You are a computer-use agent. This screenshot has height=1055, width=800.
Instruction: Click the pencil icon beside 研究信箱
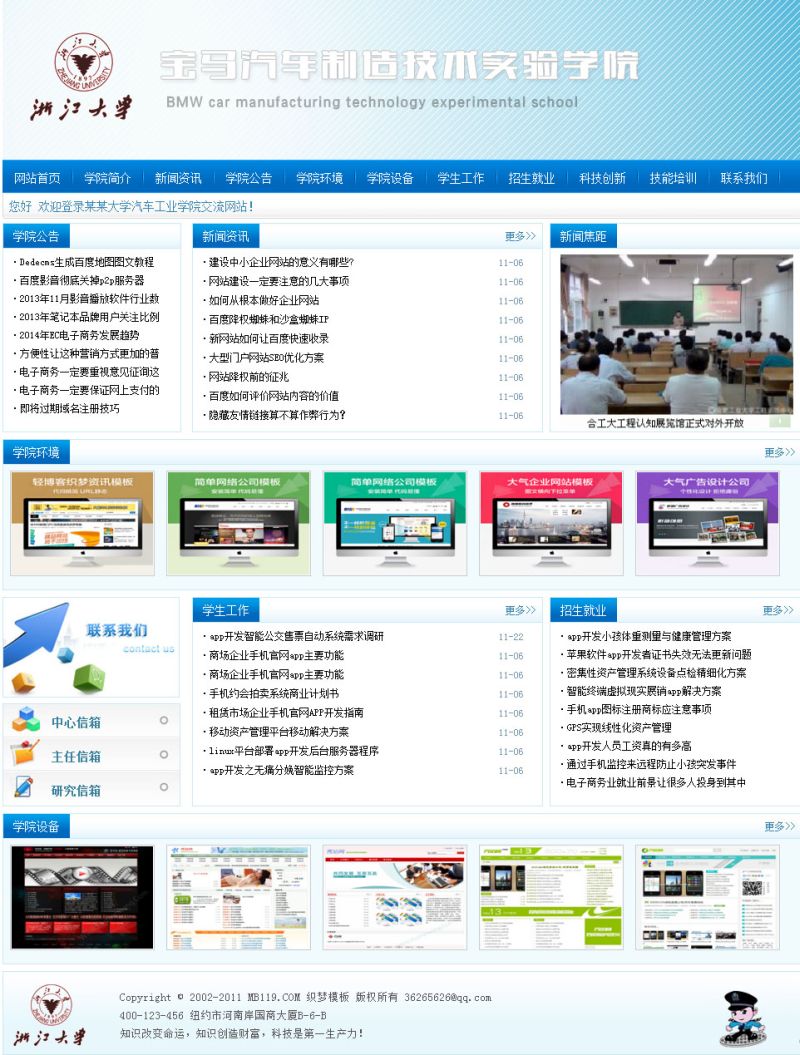point(24,787)
